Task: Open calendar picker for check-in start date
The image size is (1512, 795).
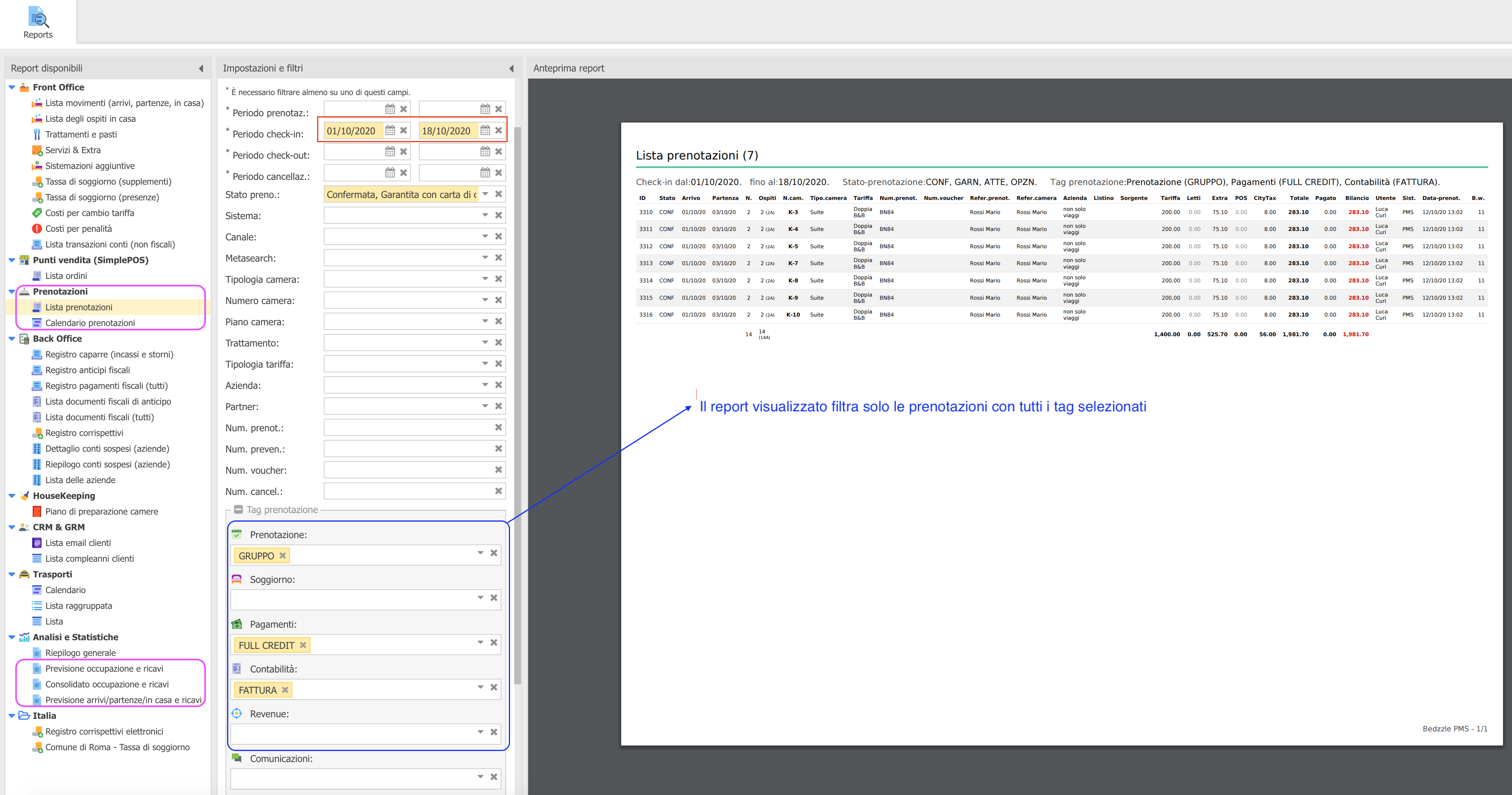Action: 390,130
